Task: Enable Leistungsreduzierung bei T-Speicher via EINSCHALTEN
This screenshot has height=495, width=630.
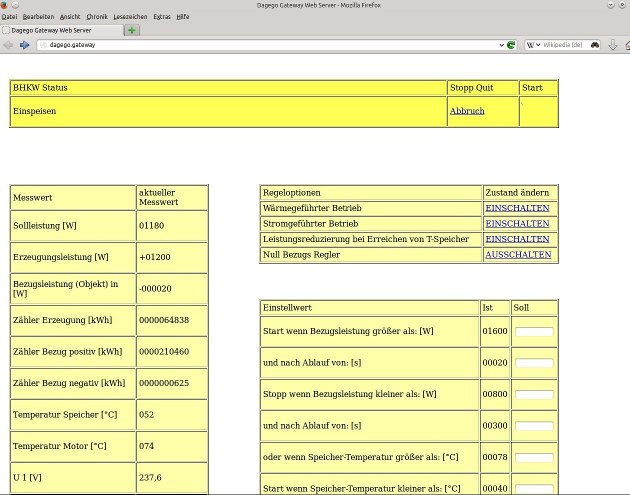Action: pyautogui.click(x=517, y=239)
